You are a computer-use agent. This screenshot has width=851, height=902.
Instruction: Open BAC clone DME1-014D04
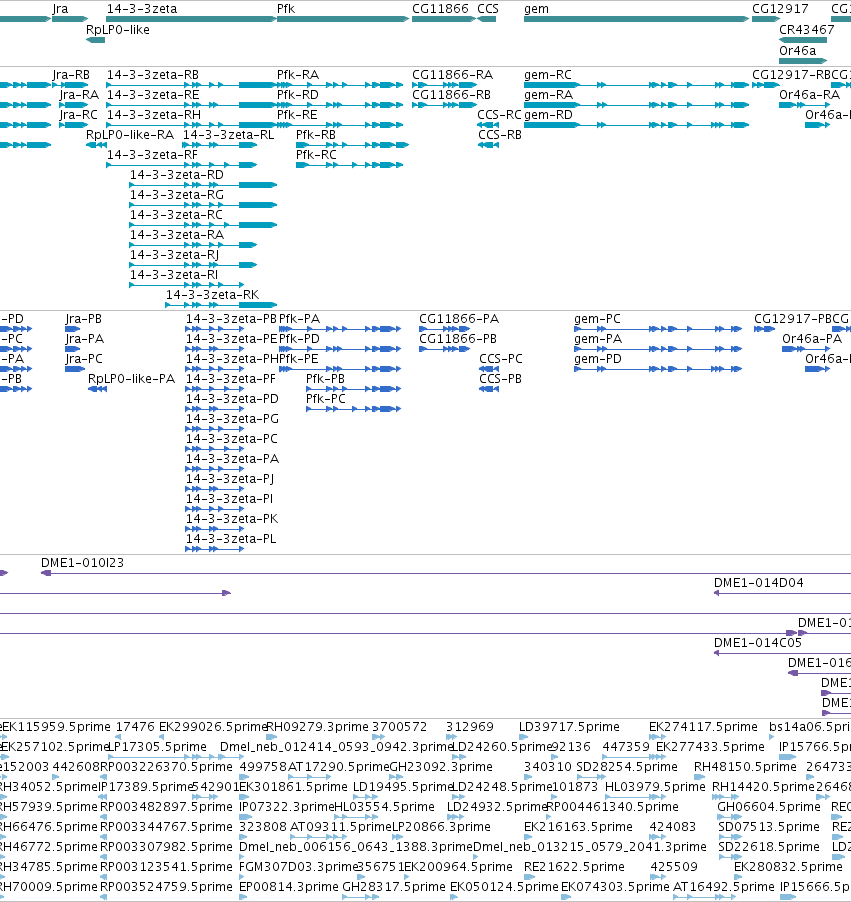click(758, 583)
